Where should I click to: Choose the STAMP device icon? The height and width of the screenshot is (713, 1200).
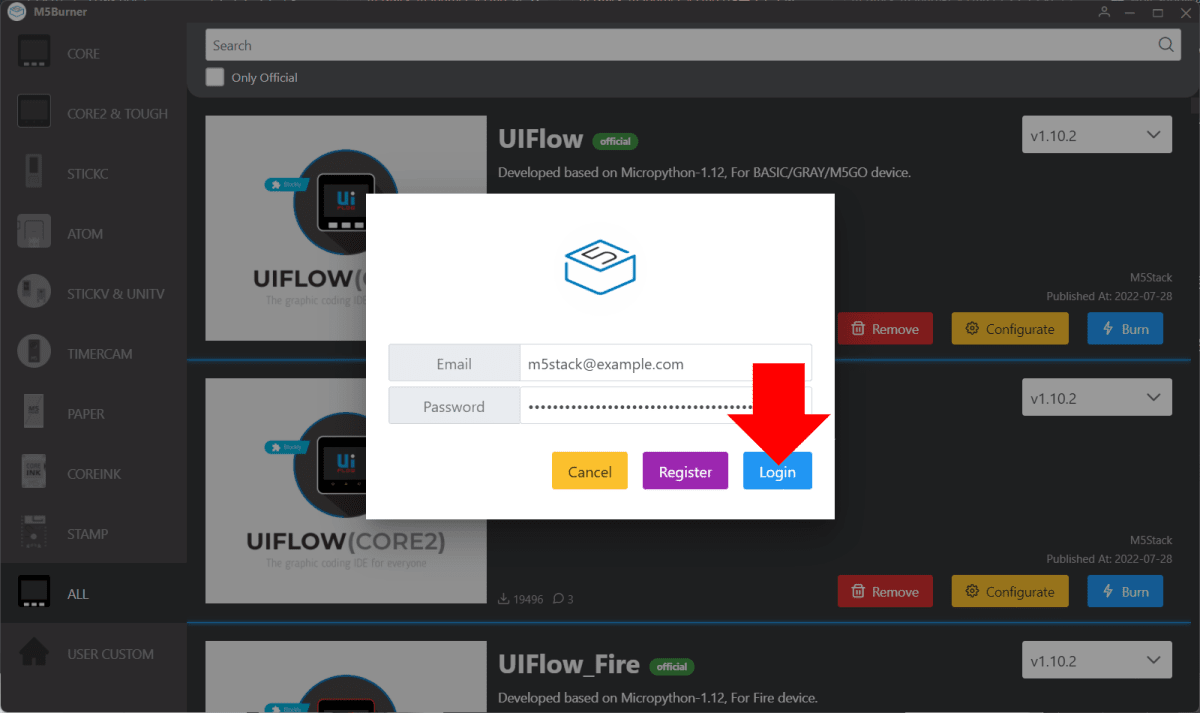click(x=34, y=533)
